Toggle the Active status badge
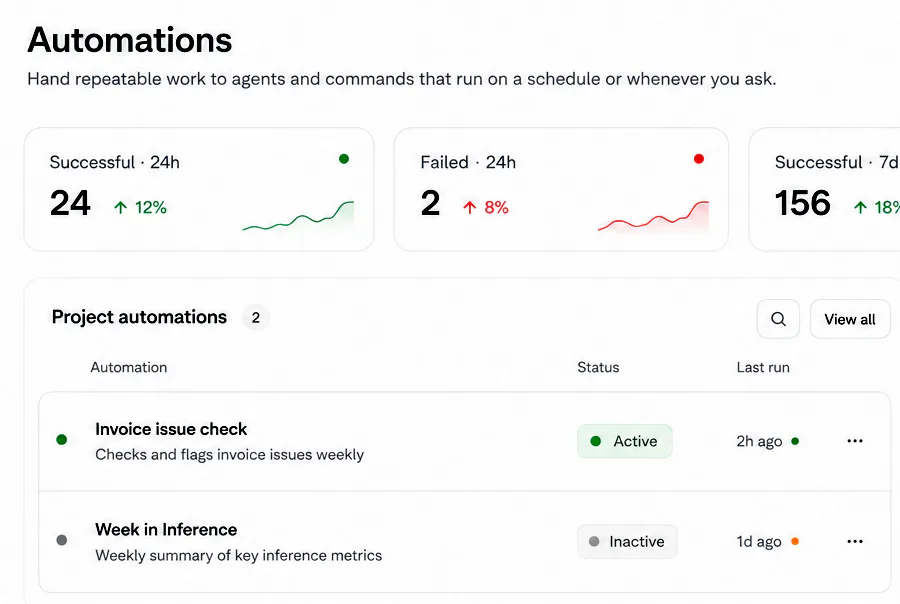Screen dimensions: 900x604 (624, 441)
